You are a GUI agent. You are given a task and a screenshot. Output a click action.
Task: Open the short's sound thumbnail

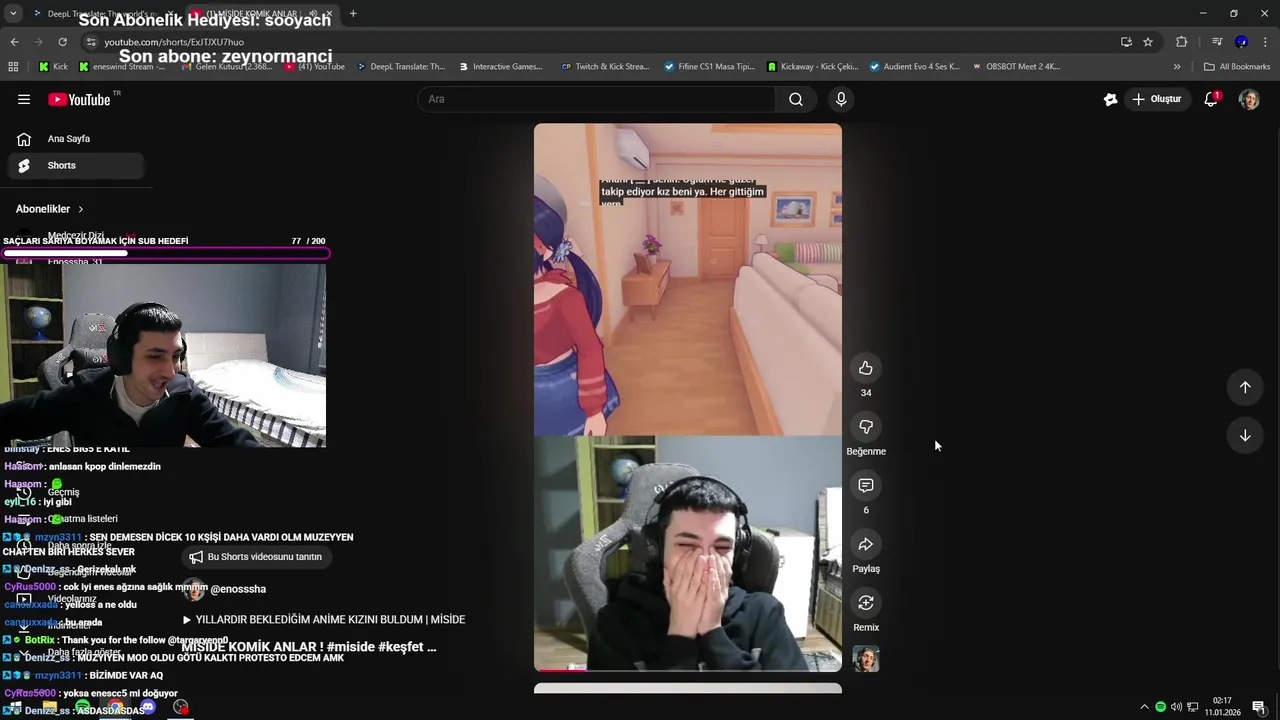(866, 659)
